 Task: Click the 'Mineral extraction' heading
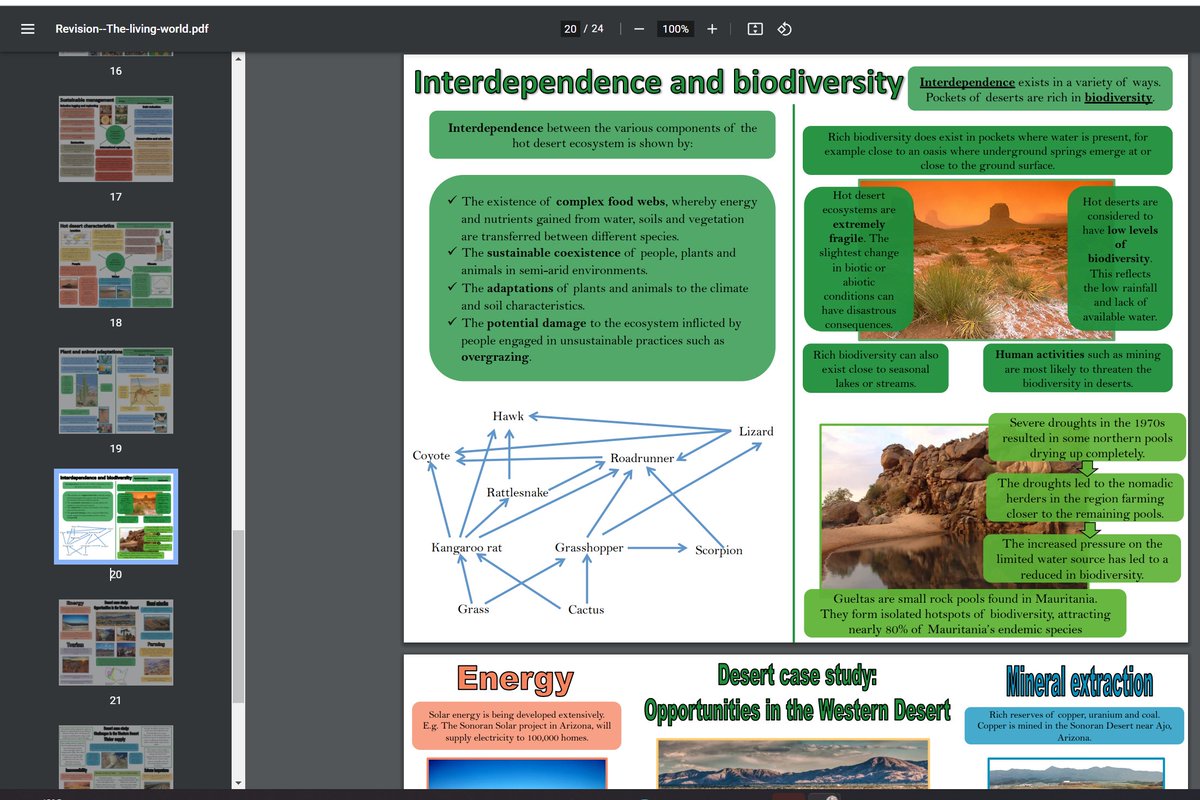pyautogui.click(x=1079, y=682)
